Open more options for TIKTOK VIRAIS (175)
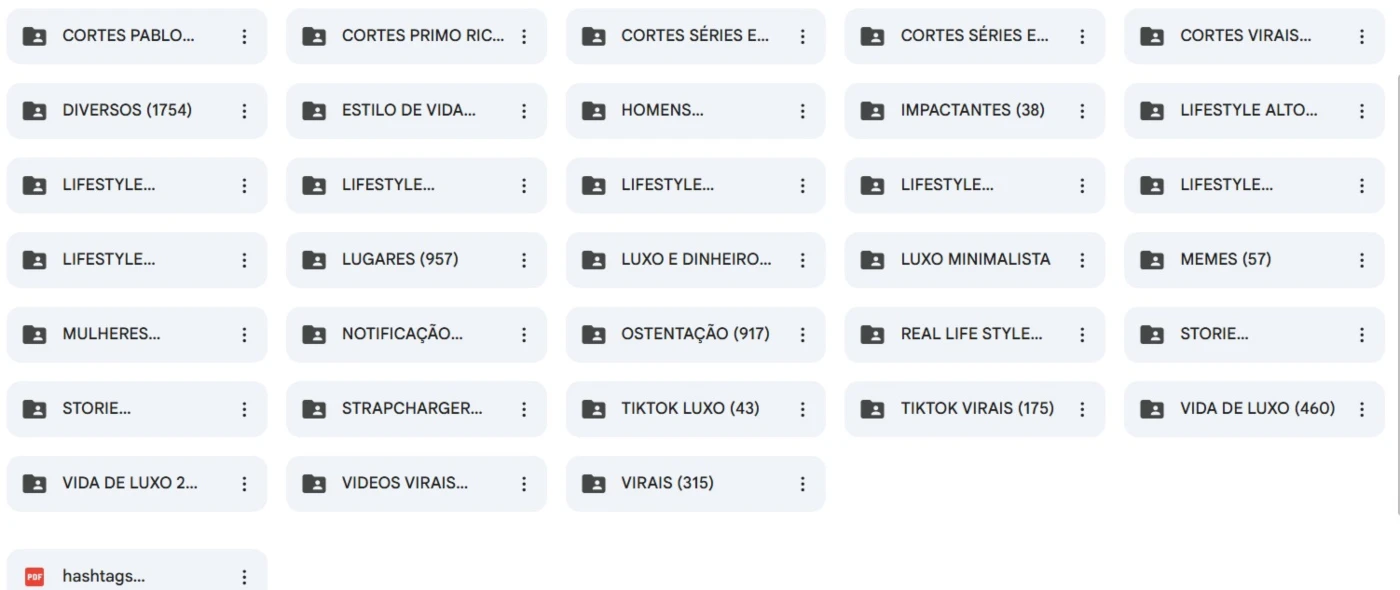This screenshot has height=590, width=1400. click(1081, 409)
